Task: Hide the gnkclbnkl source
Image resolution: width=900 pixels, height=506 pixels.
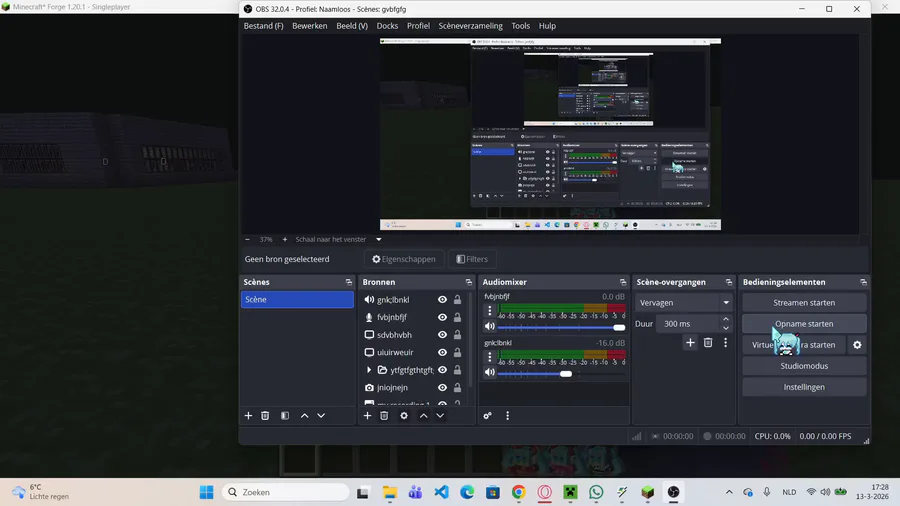Action: (443, 299)
